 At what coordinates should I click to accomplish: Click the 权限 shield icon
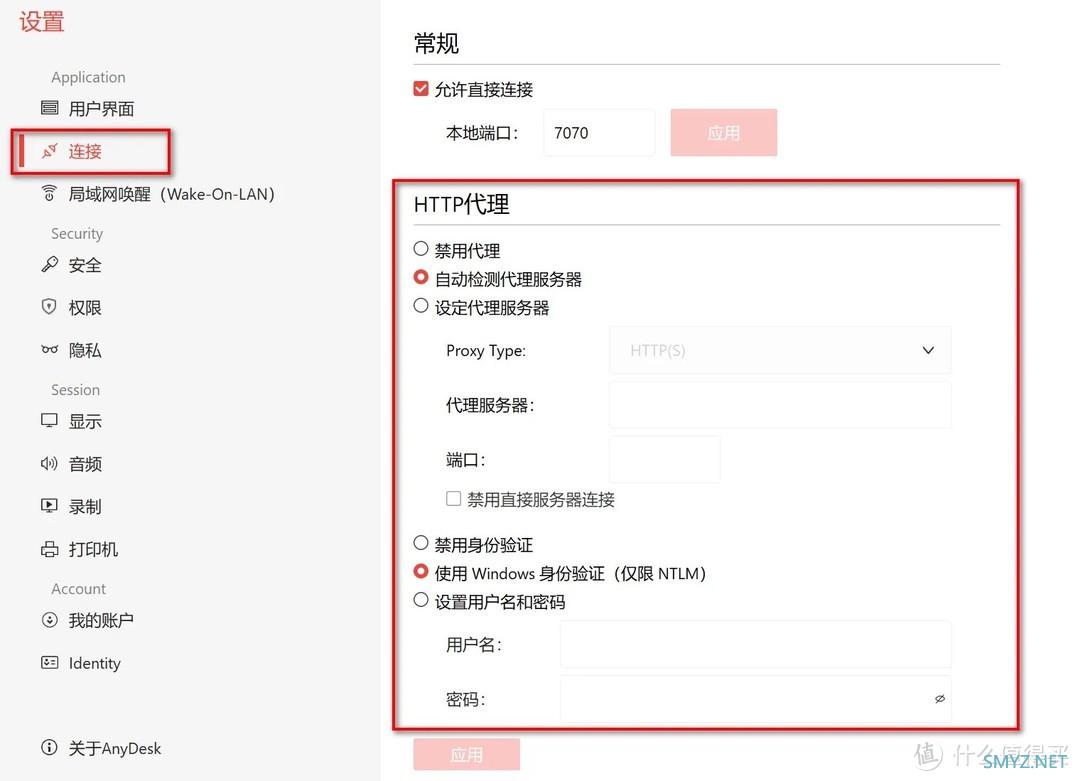point(50,307)
